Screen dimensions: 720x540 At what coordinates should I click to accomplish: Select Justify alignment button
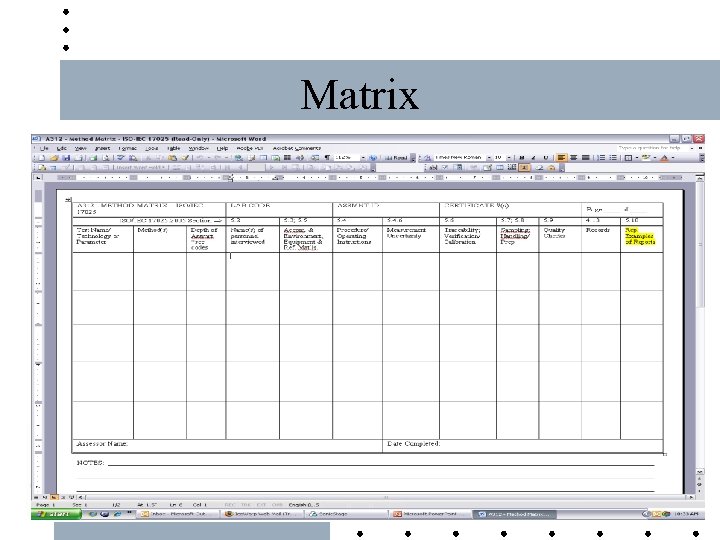pyautogui.click(x=586, y=158)
